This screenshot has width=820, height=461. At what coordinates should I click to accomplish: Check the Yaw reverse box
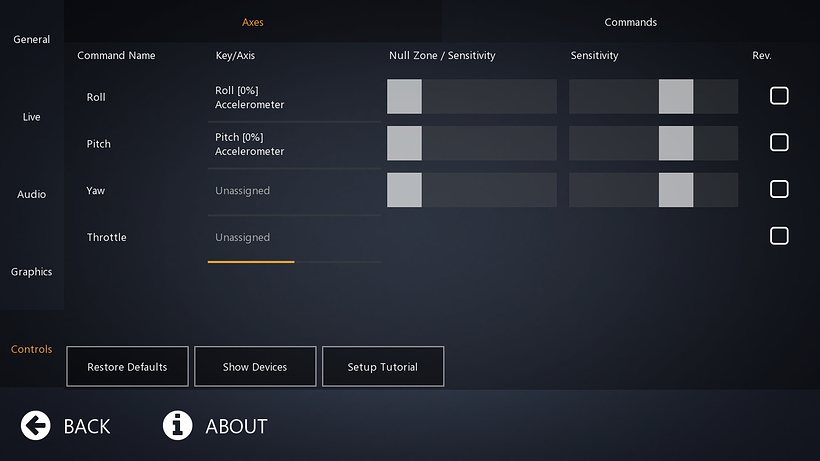(x=779, y=189)
